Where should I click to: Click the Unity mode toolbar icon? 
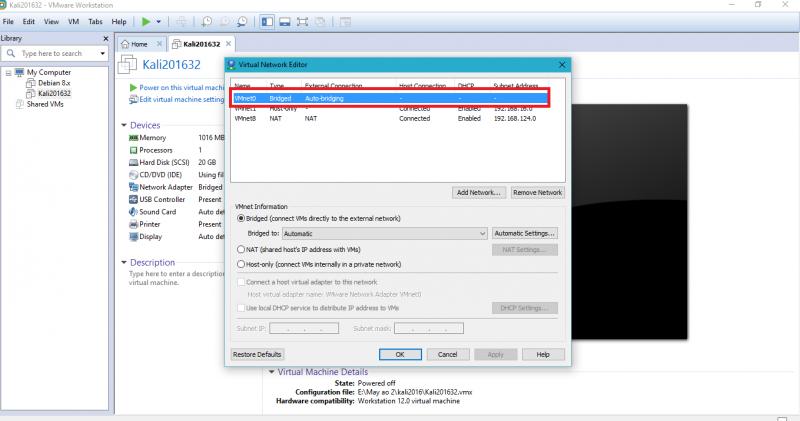click(x=320, y=21)
